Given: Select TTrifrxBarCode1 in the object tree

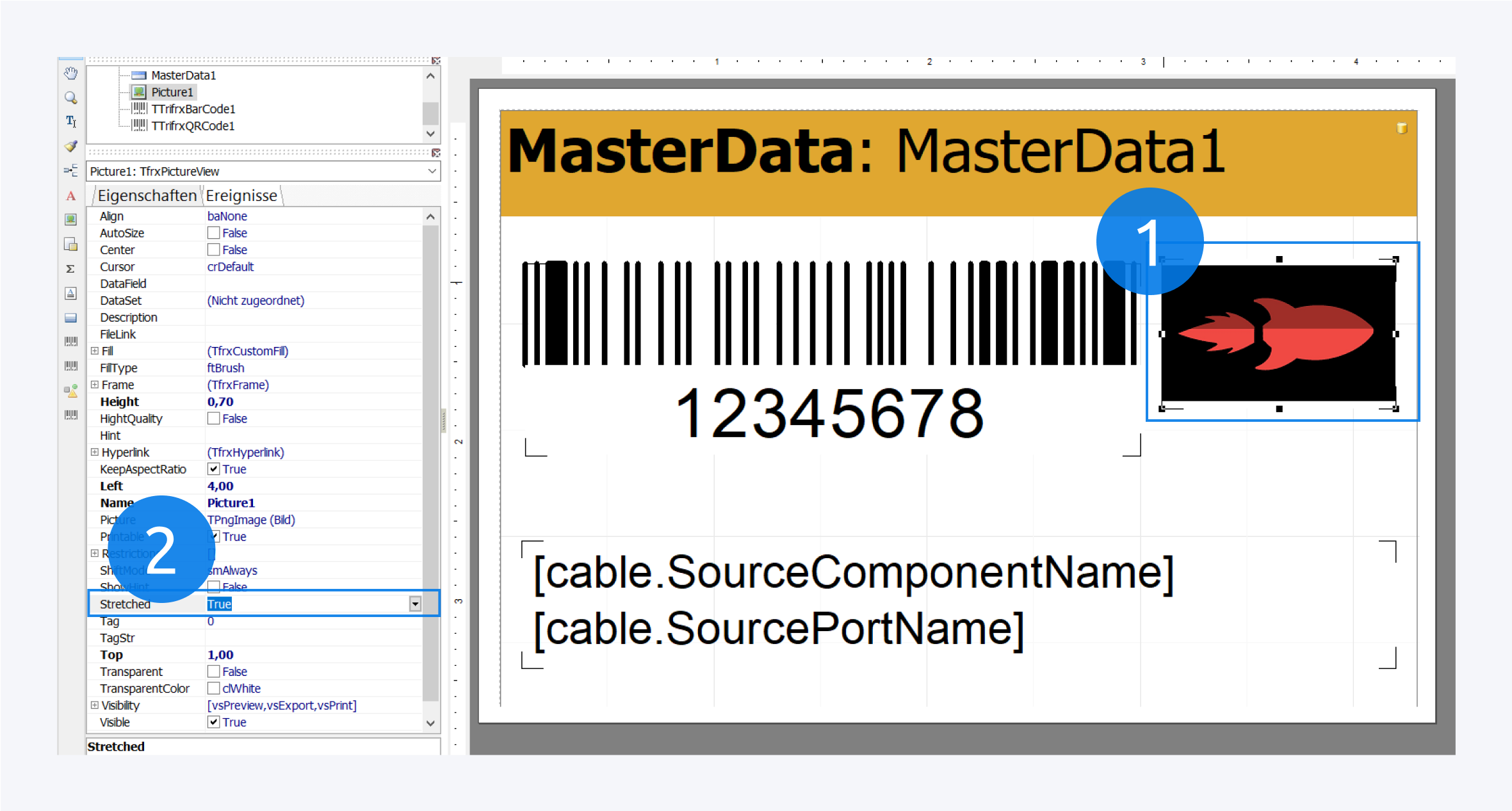Looking at the screenshot, I should (193, 109).
